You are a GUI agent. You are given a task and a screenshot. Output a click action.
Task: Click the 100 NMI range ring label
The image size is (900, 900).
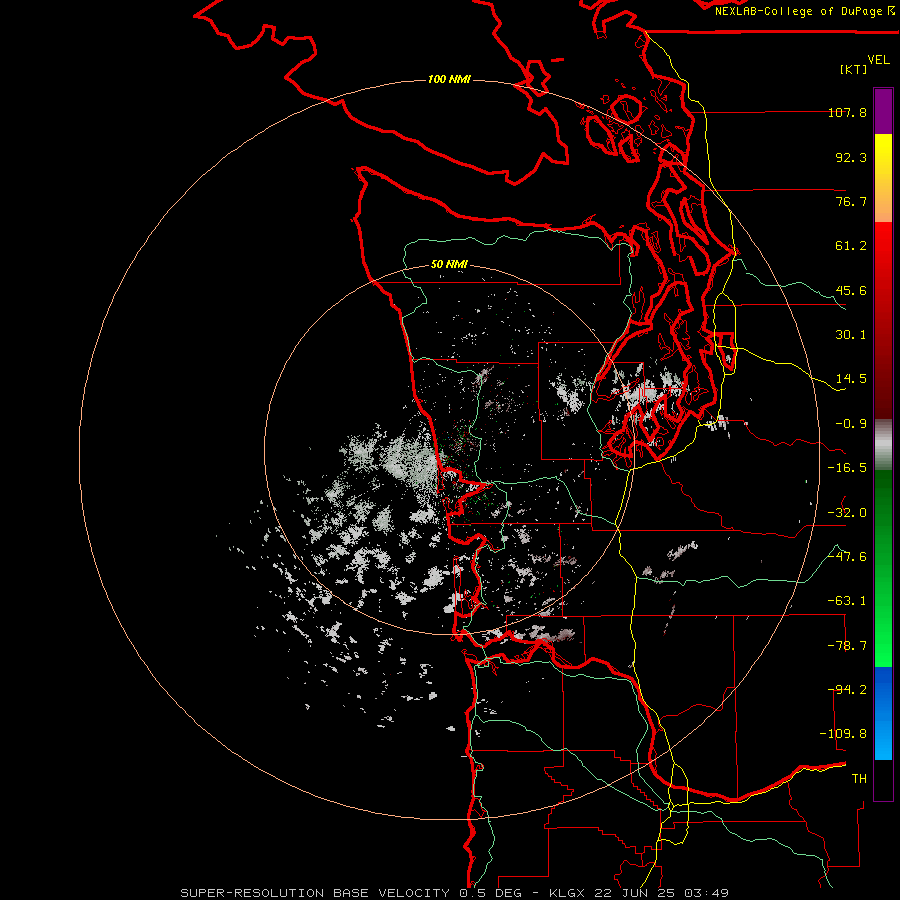(449, 79)
